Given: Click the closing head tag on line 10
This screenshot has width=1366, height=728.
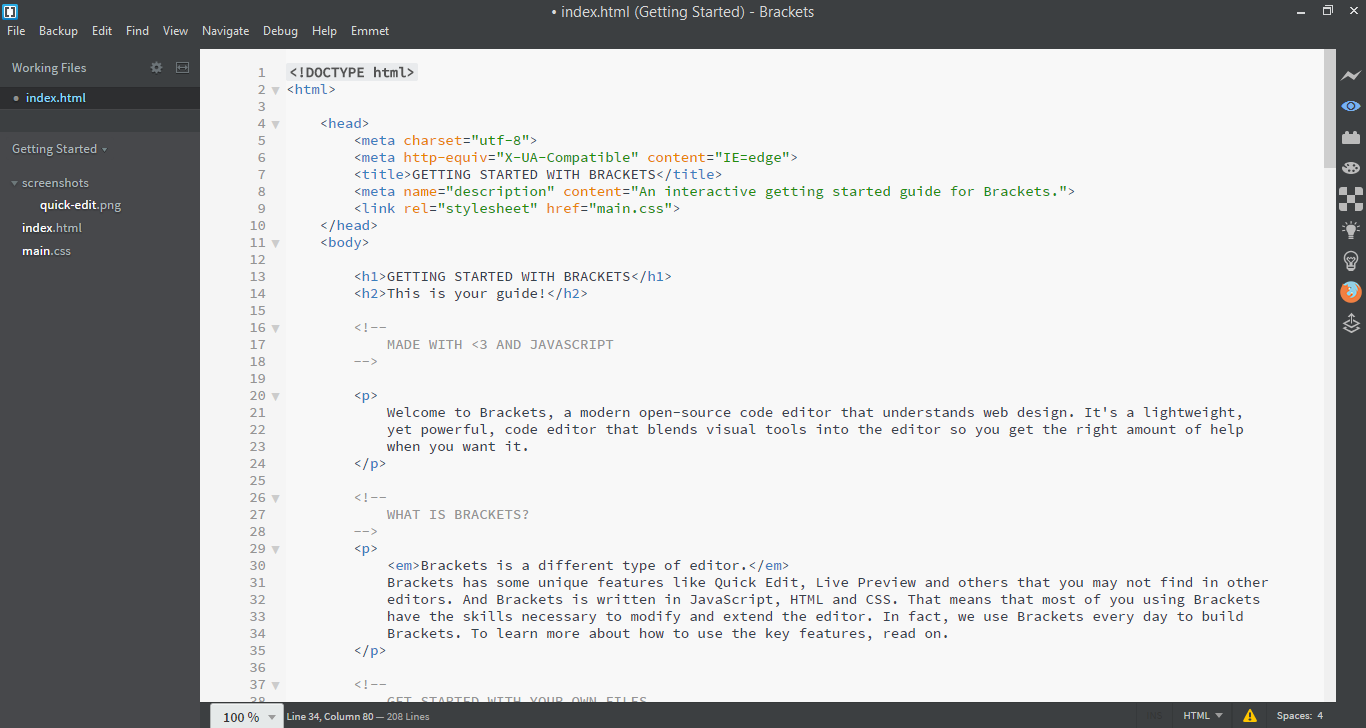Looking at the screenshot, I should coord(349,226).
